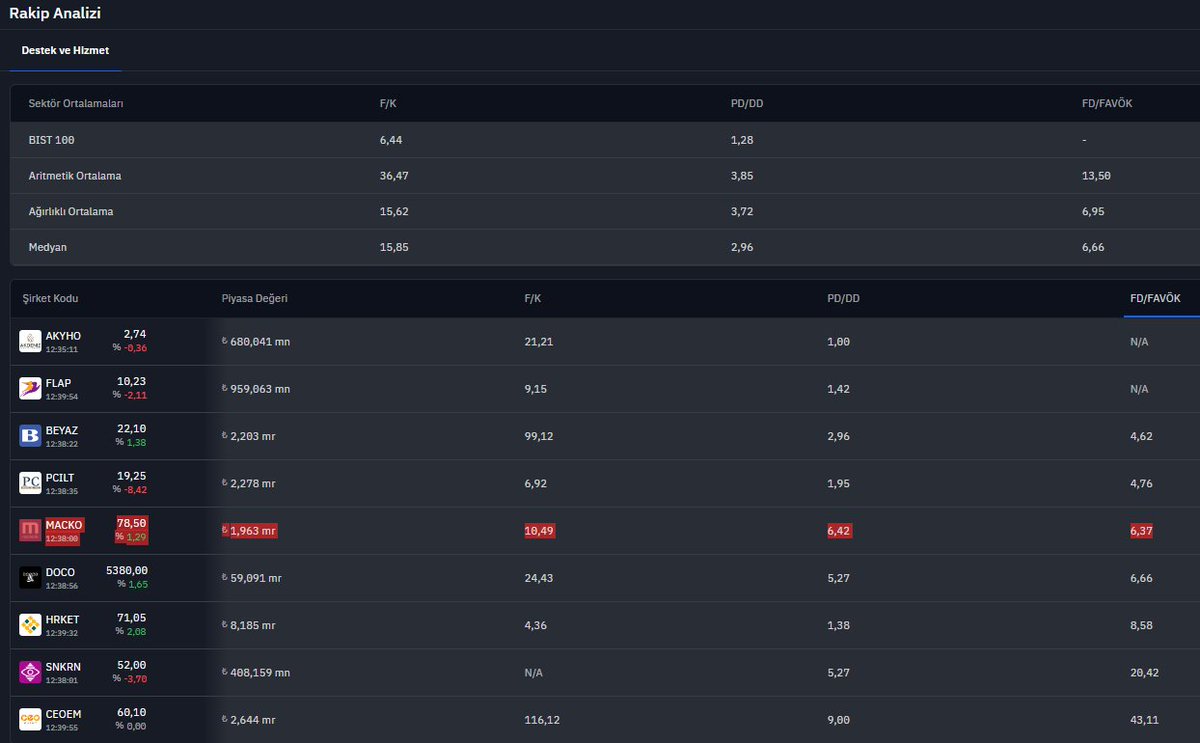
Task: Click DOCO price 5380,00
Action: 126,570
